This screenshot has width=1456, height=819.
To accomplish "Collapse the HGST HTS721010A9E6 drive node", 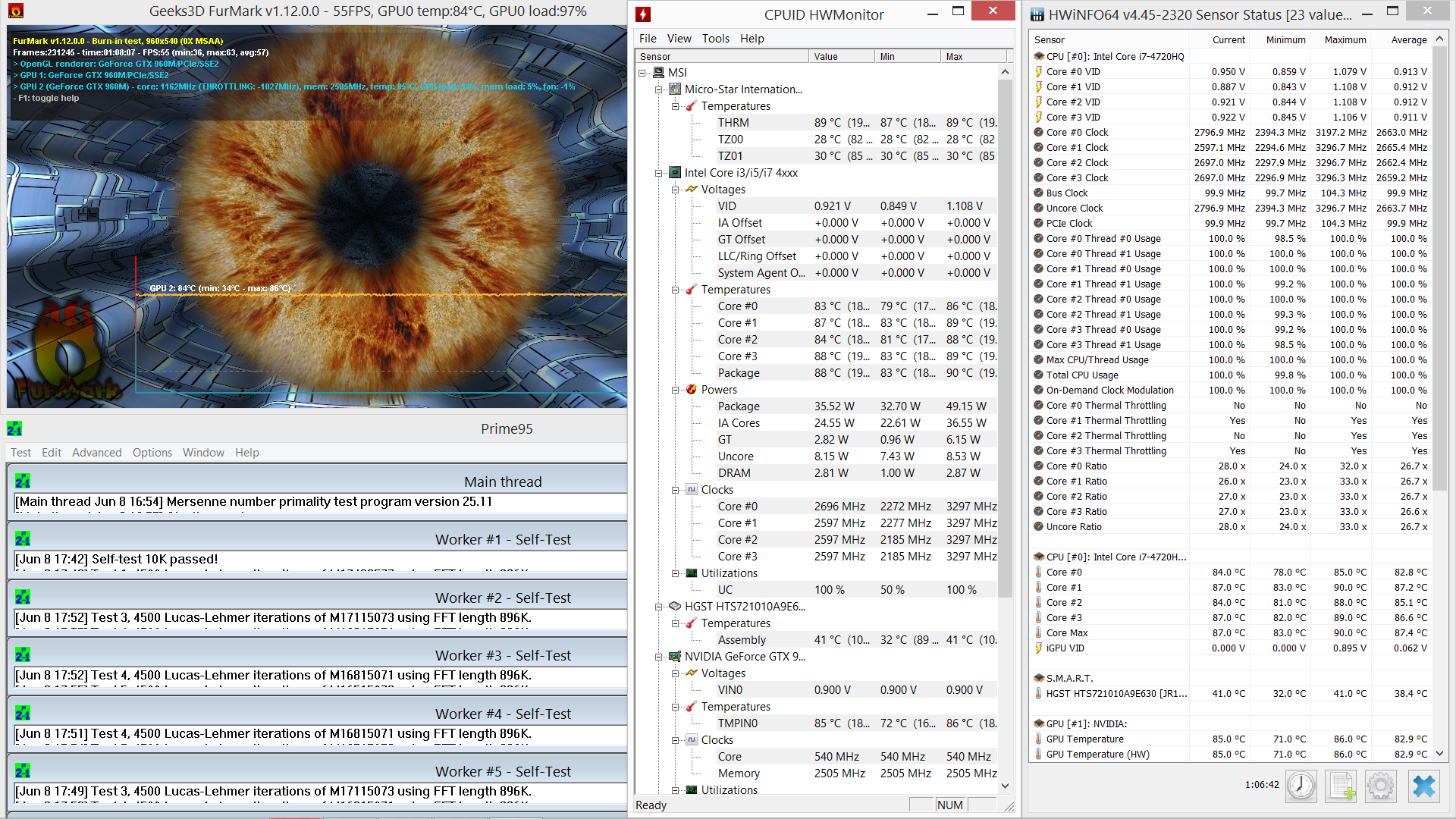I will (659, 607).
